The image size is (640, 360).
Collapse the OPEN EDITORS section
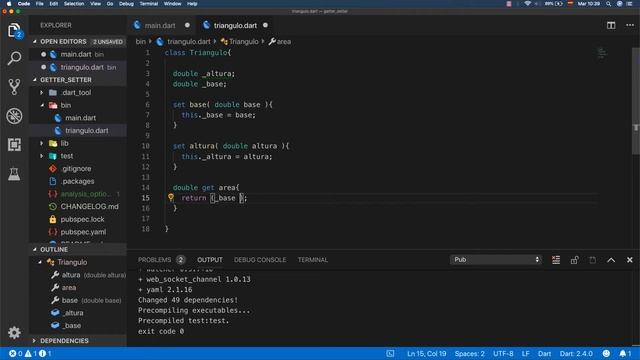click(x=78, y=42)
